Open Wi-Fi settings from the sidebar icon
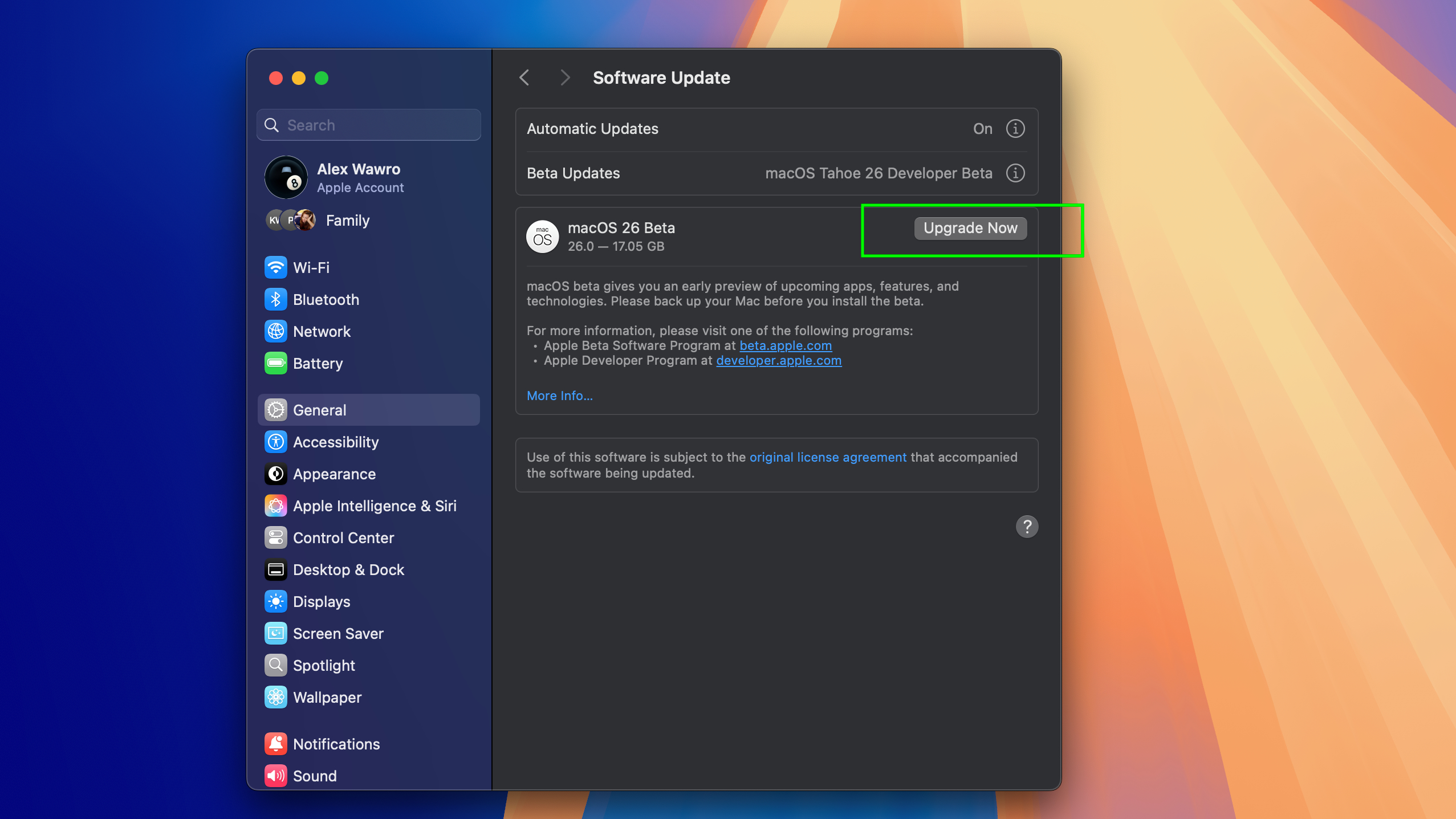 276,267
